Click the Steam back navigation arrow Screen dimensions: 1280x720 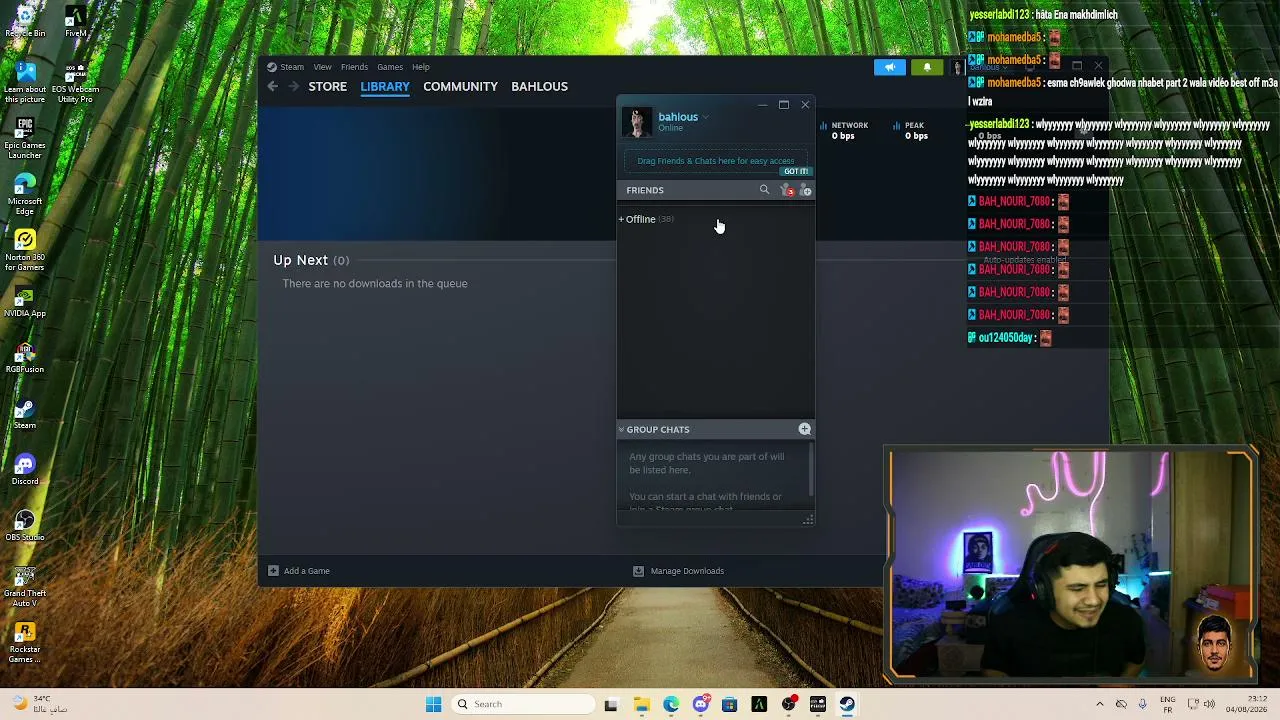click(x=272, y=86)
